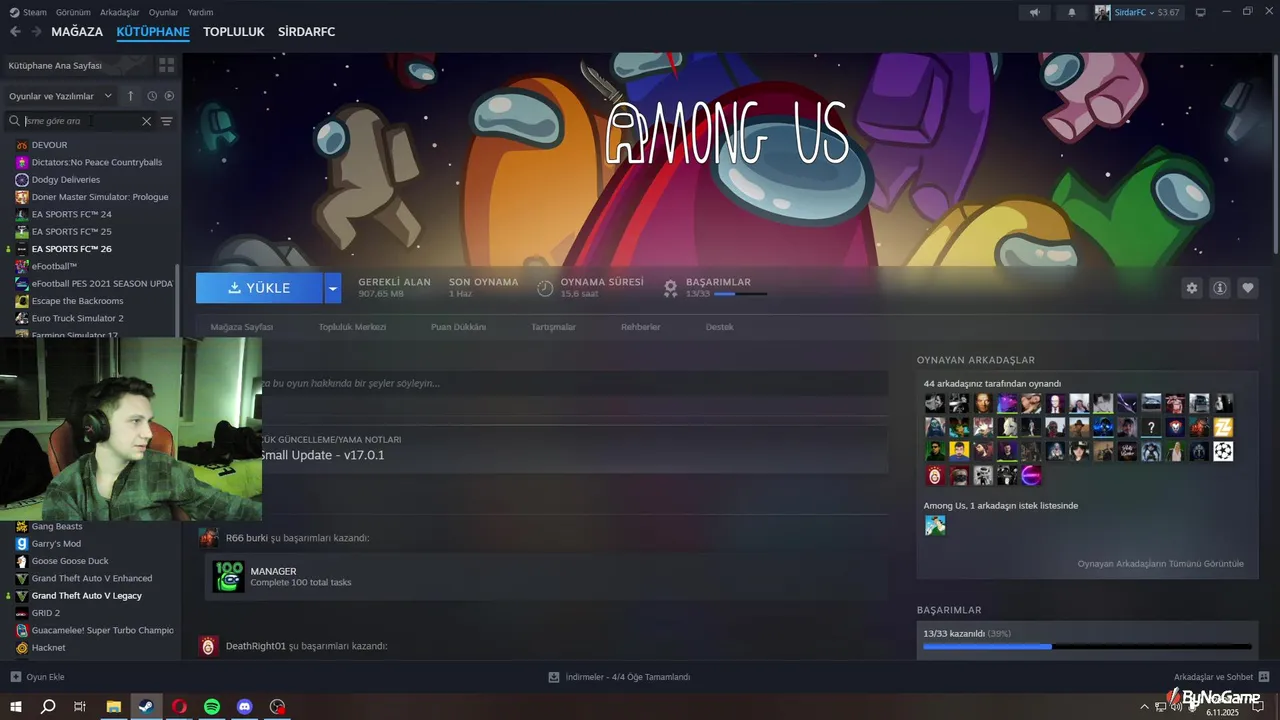
Task: Open Windows taskbar search
Action: pos(48,706)
